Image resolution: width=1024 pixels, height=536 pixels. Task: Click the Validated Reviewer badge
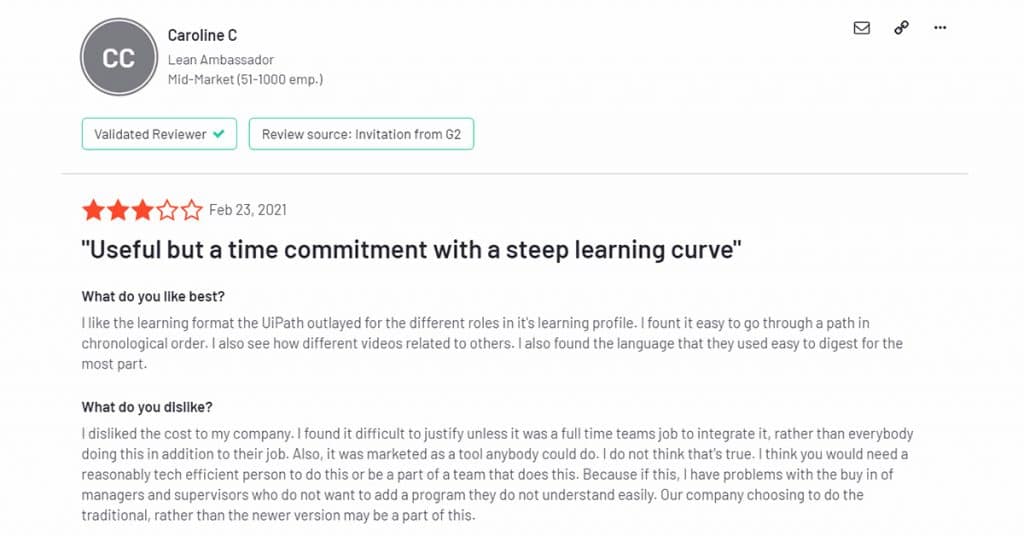[159, 134]
